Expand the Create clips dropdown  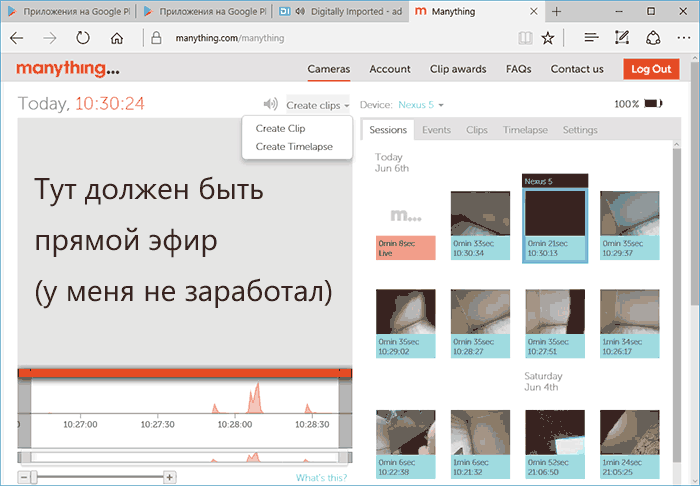pyautogui.click(x=317, y=105)
